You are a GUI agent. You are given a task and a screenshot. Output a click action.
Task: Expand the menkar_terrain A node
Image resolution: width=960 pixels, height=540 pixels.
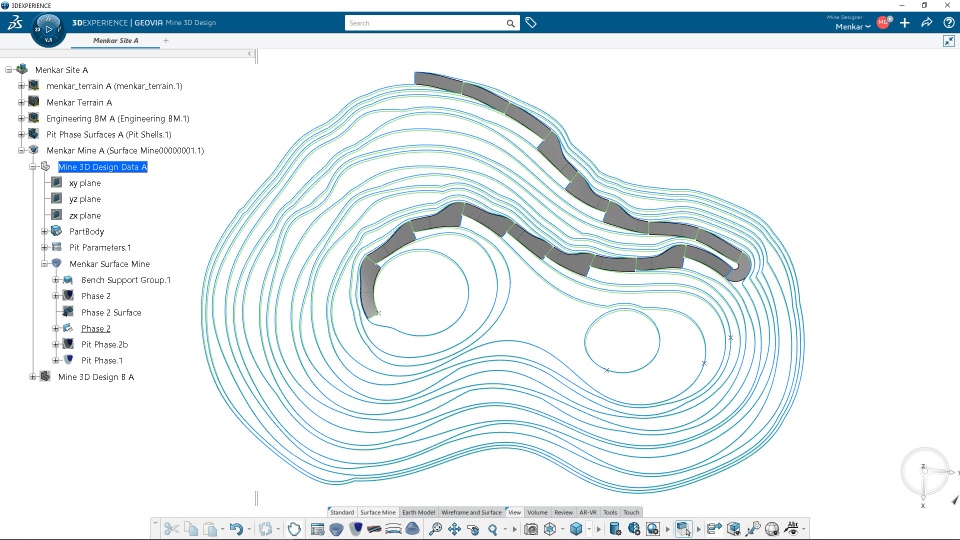[x=21, y=86]
